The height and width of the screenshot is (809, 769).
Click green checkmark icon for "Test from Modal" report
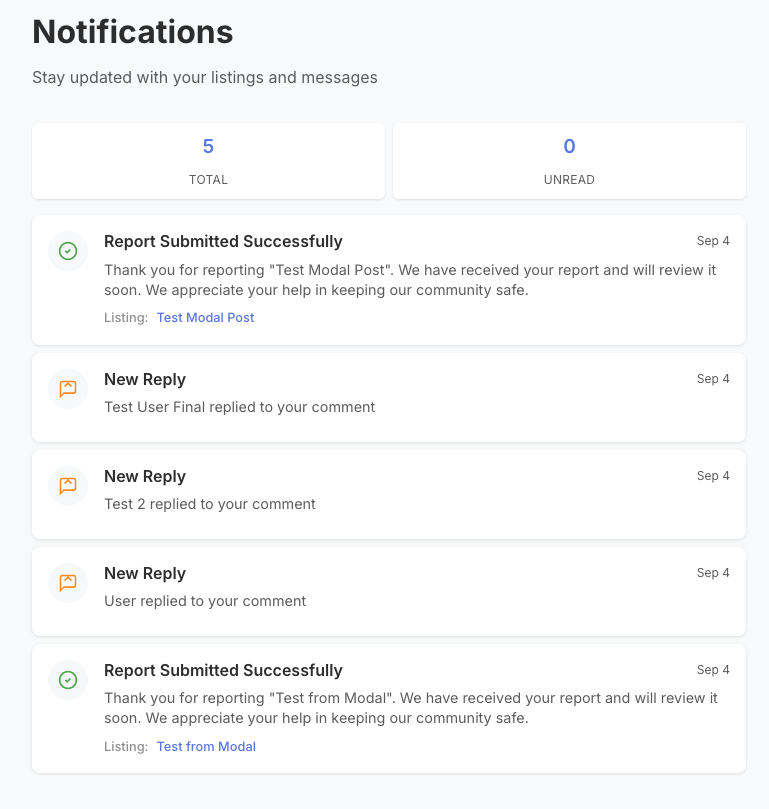click(68, 680)
